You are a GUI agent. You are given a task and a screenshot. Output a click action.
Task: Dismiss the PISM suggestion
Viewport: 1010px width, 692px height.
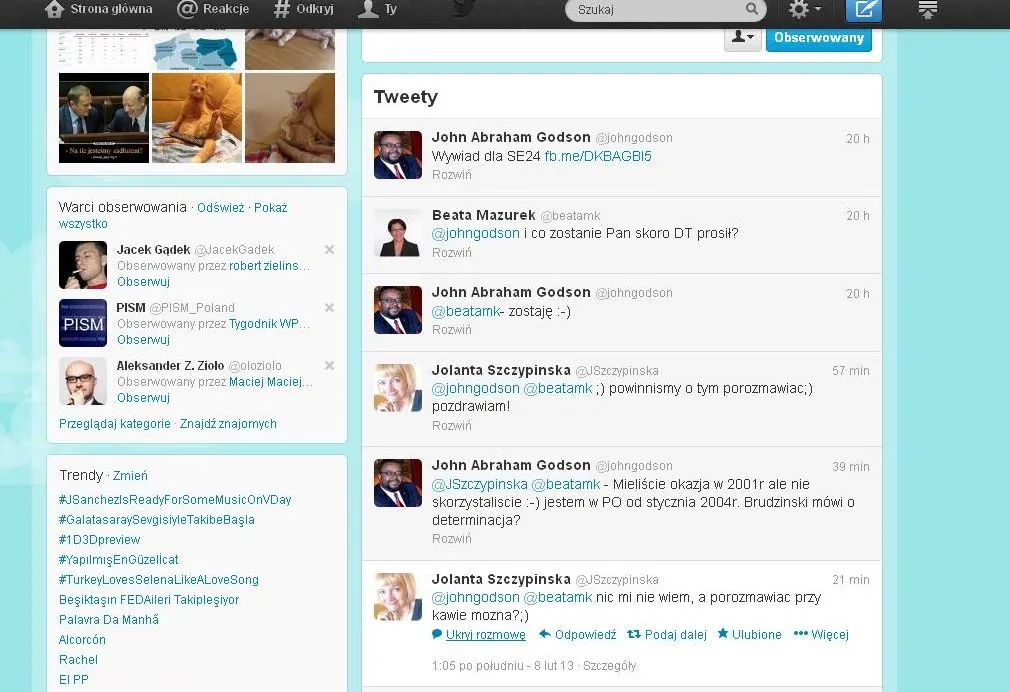tap(329, 308)
